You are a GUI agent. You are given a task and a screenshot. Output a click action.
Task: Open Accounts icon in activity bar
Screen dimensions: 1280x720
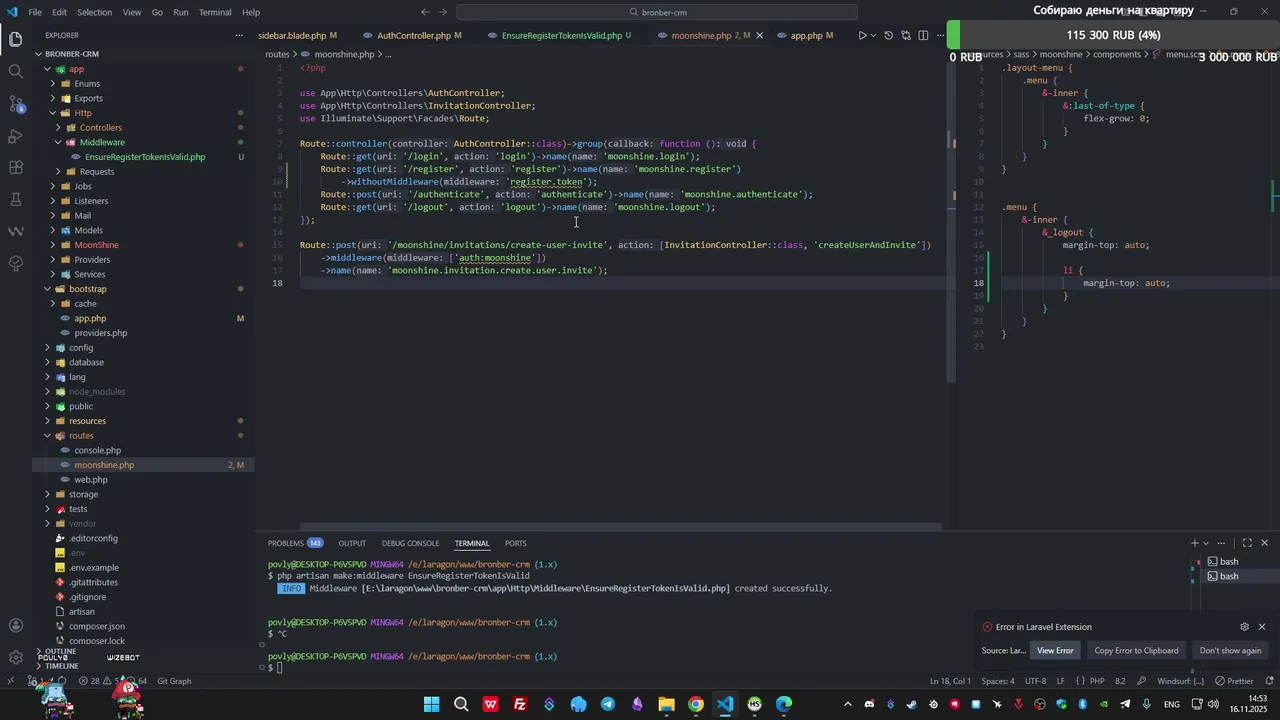coord(15,626)
